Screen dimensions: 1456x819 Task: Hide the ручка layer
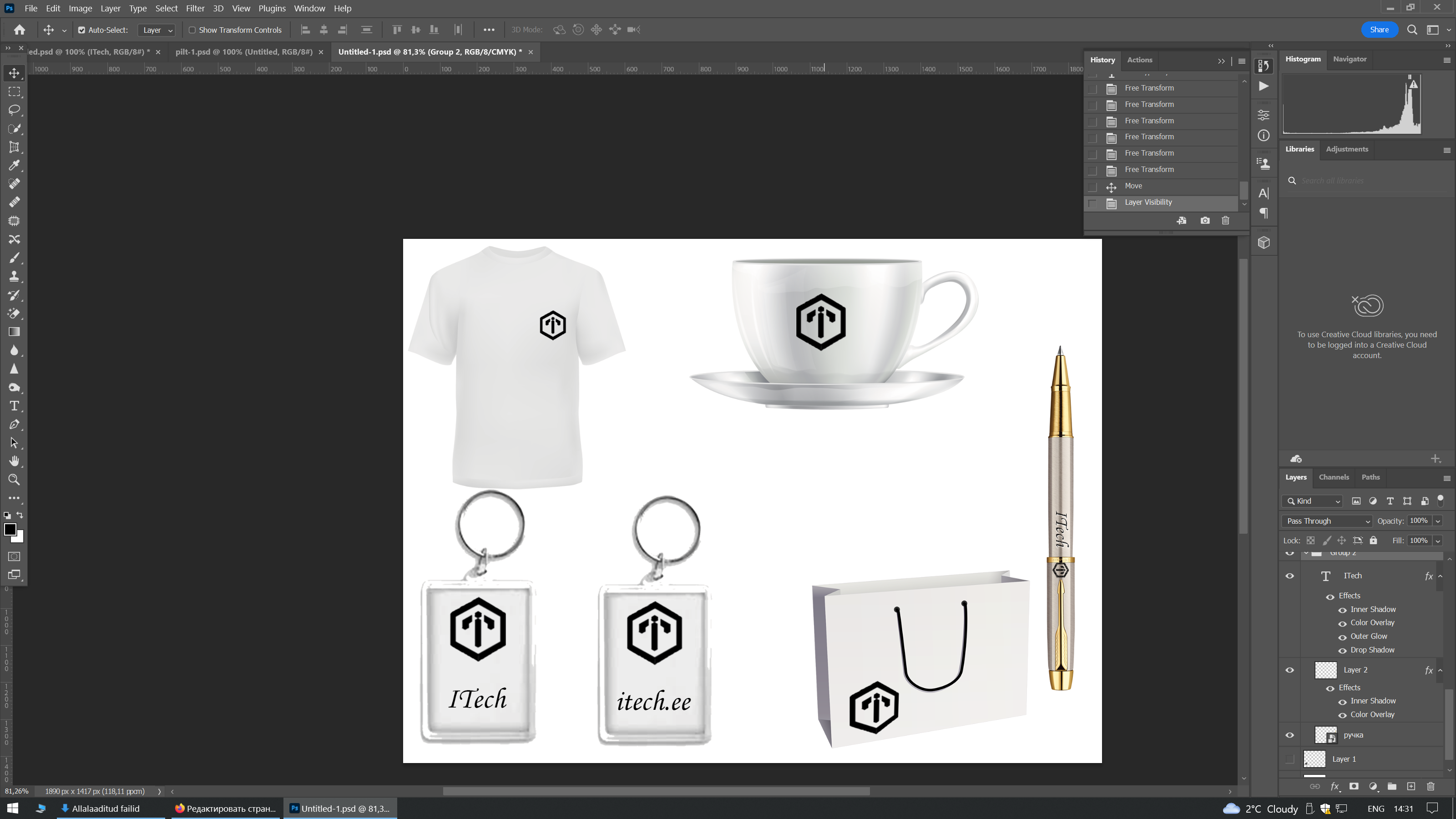(x=1290, y=735)
